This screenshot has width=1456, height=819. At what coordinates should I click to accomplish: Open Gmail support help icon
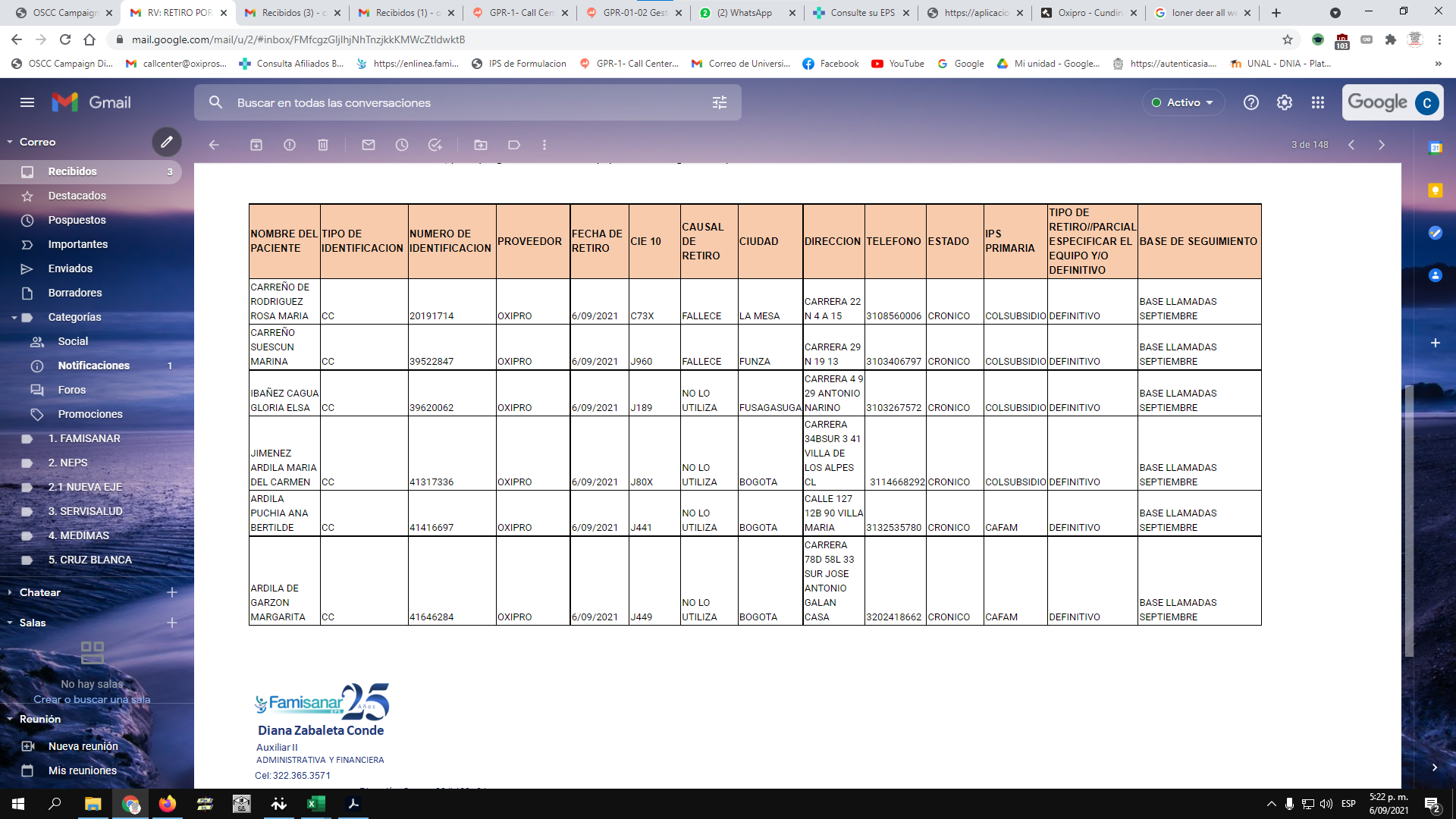point(1251,102)
